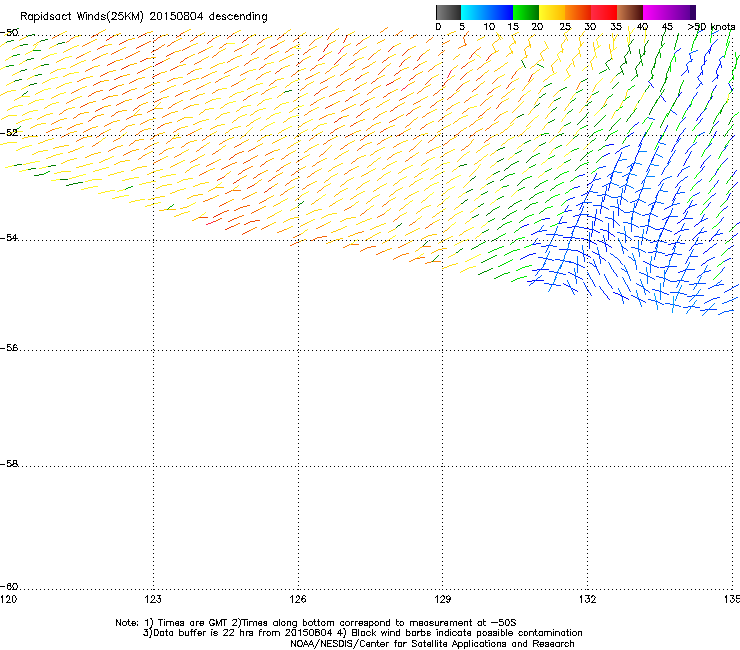
Task: Click the date label '20150804 descending' in title
Action: [209, 17]
